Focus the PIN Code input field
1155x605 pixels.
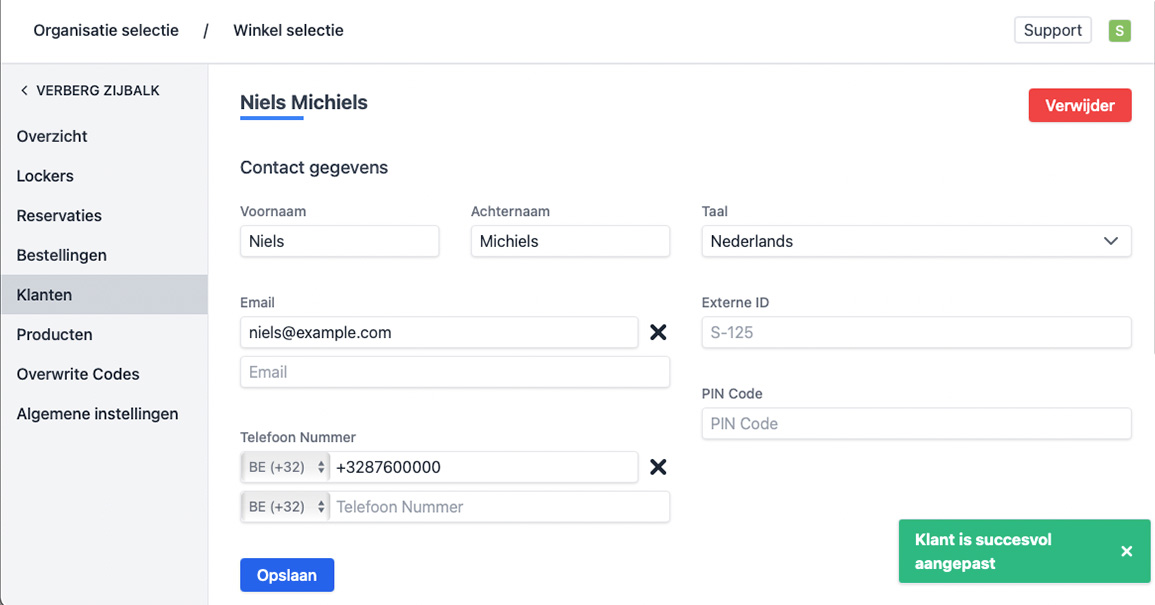tap(916, 424)
